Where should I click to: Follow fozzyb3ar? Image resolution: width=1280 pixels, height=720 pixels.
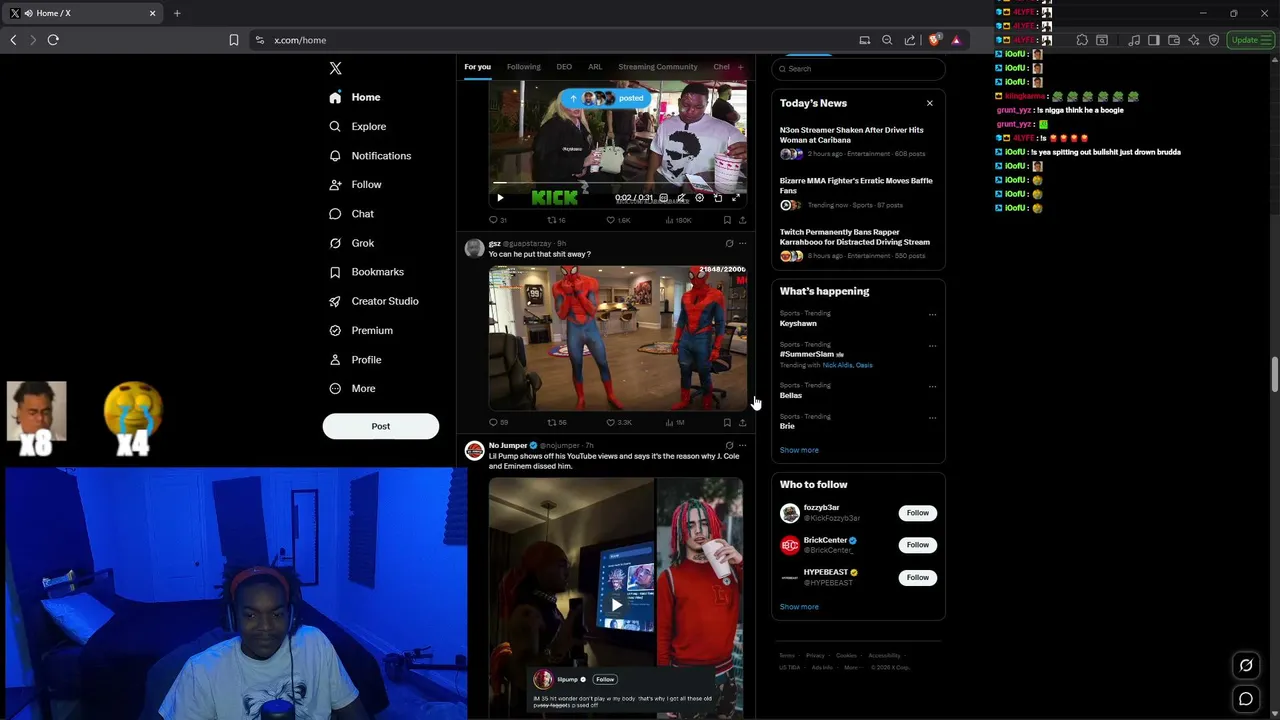coord(918,513)
